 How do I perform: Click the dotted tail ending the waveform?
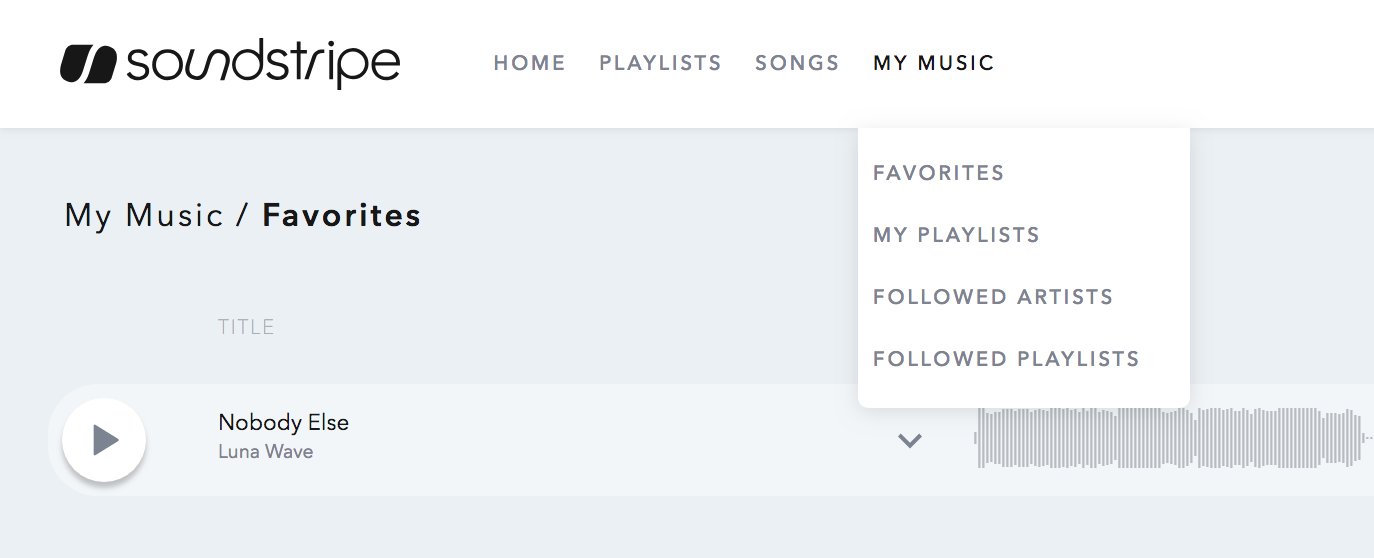coord(1367,438)
